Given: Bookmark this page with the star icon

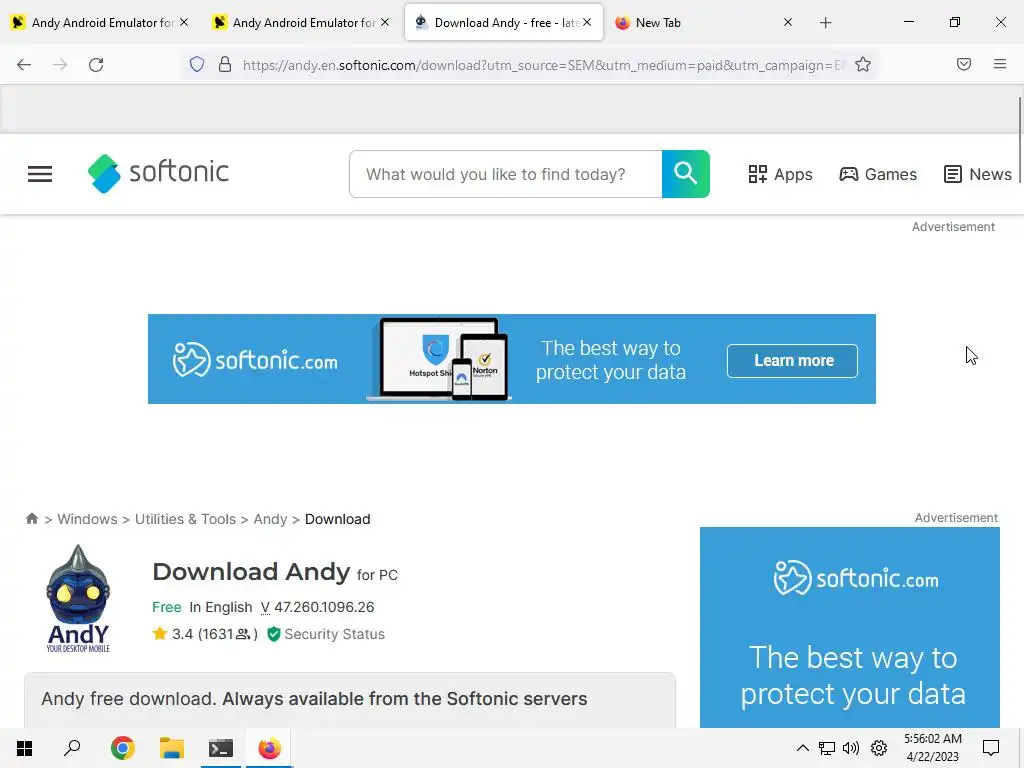Looking at the screenshot, I should coord(863,64).
